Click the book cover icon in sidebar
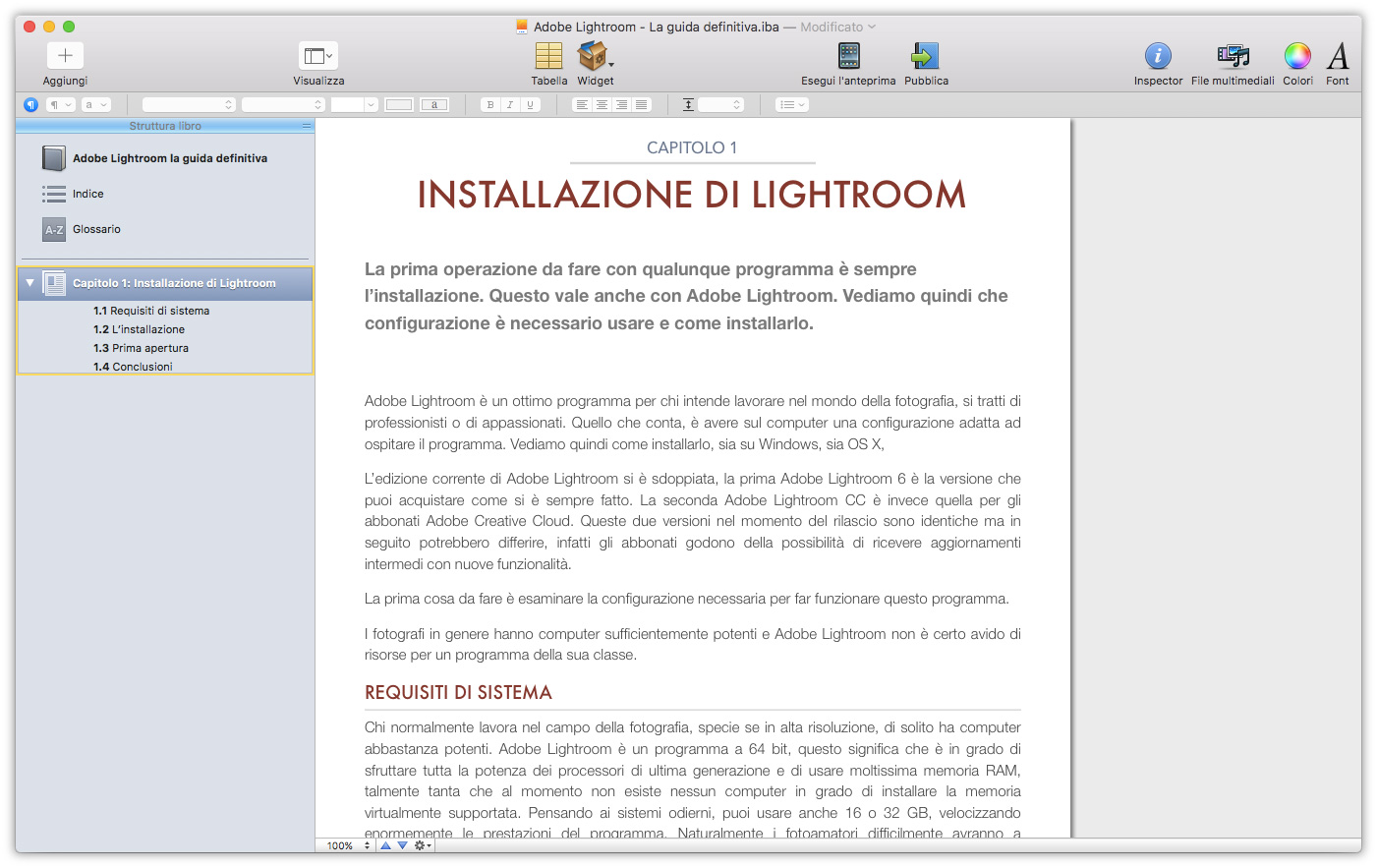 (54, 158)
